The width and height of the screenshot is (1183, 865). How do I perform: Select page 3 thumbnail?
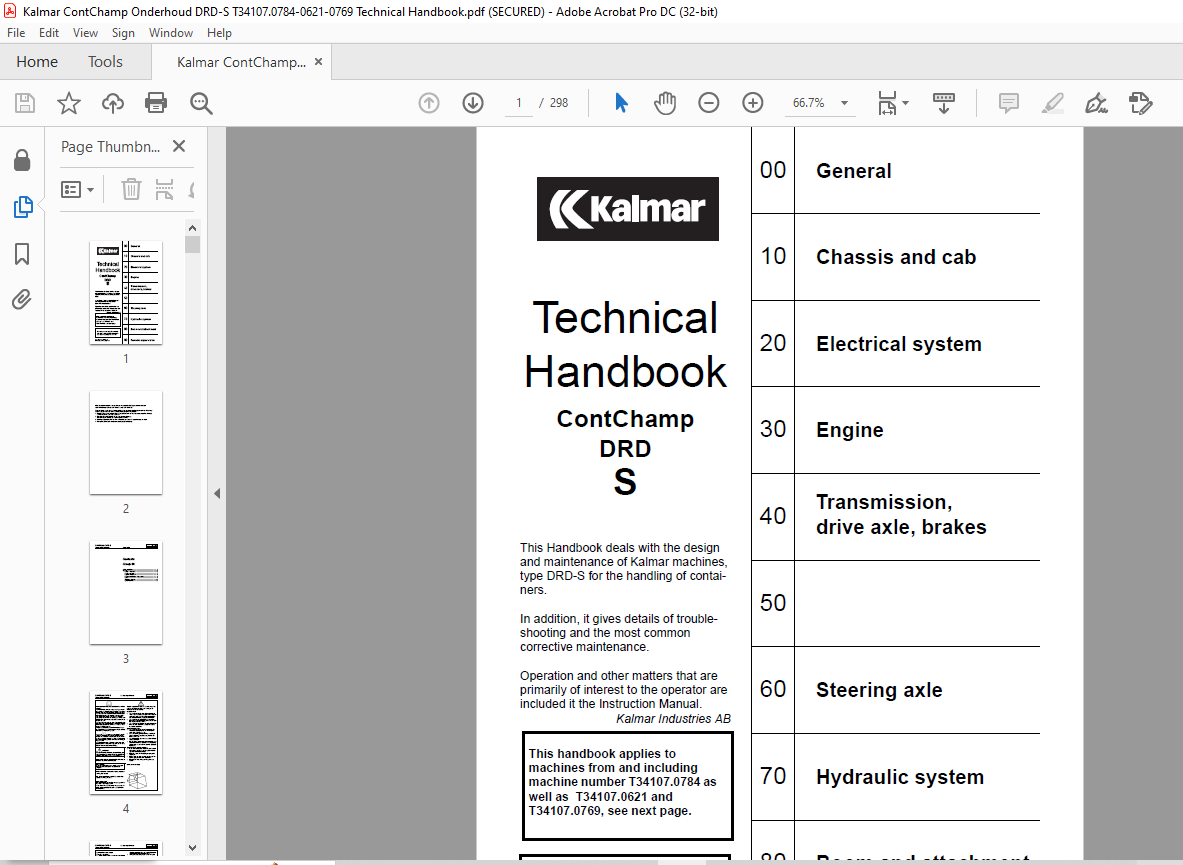125,593
